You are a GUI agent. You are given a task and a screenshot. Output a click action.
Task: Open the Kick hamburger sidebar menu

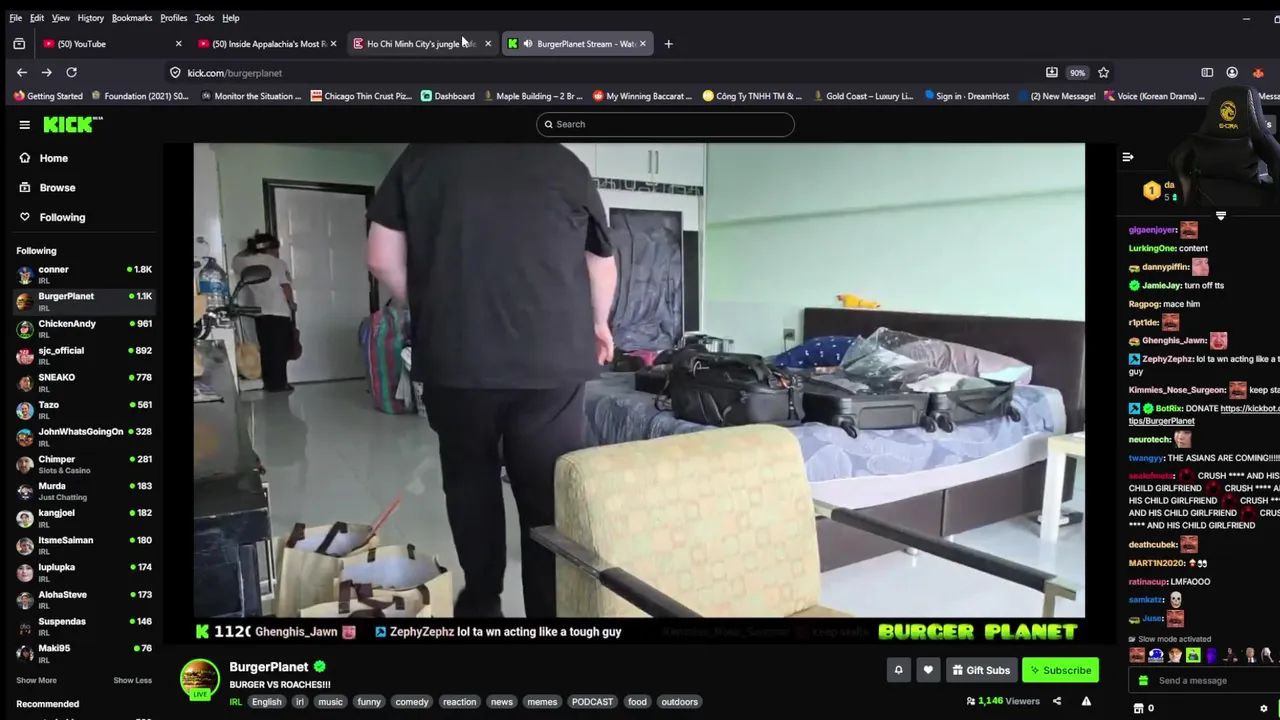(x=24, y=124)
